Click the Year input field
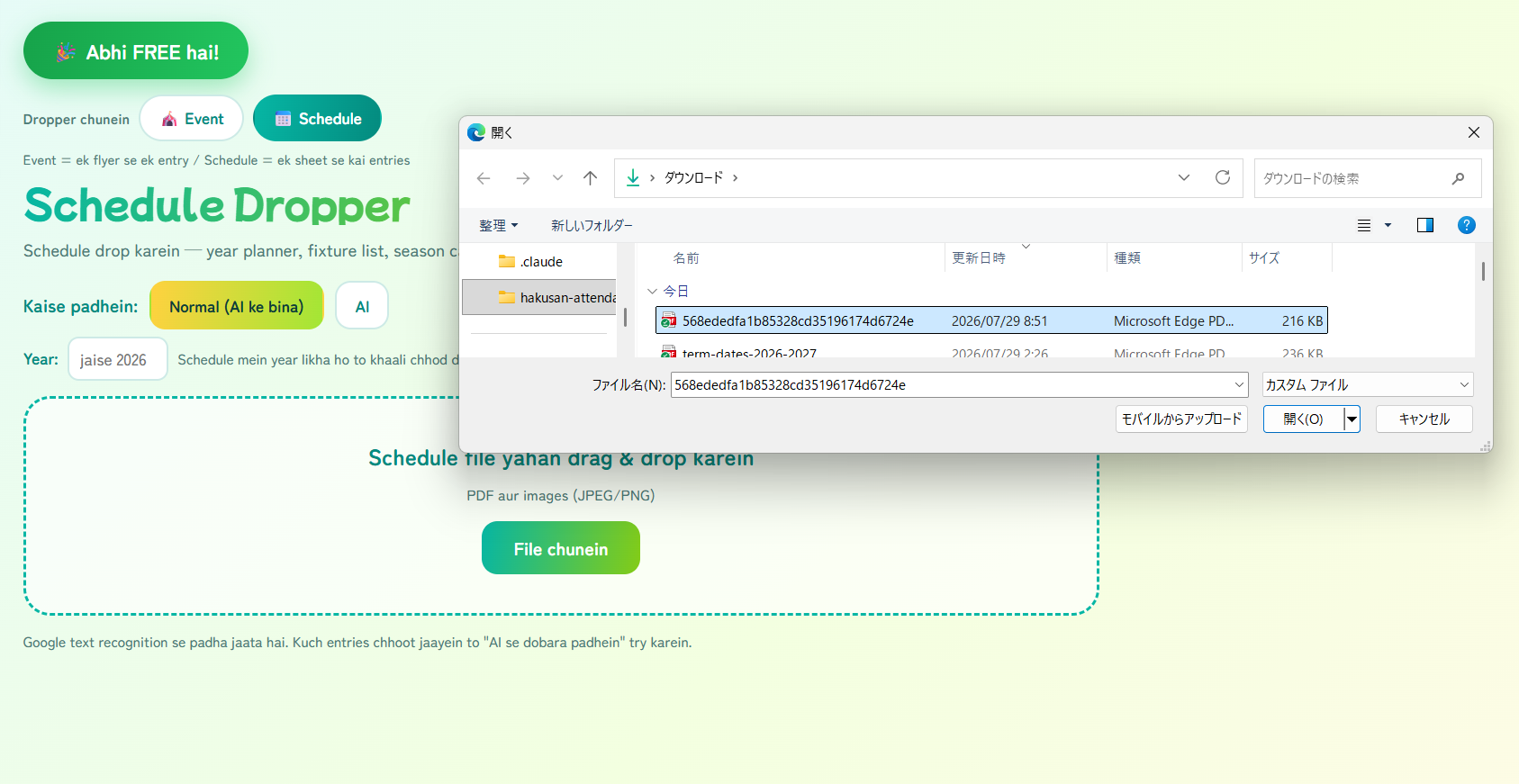The height and width of the screenshot is (784, 1519). pos(118,359)
